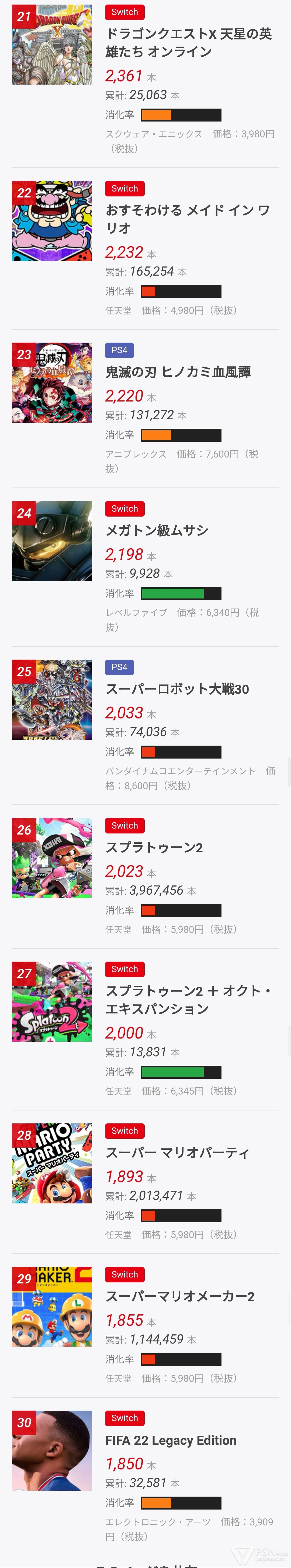Click the Splatoon 2 rank 26 cover thumbnail
This screenshot has height=1568, width=291.
pyautogui.click(x=52, y=858)
